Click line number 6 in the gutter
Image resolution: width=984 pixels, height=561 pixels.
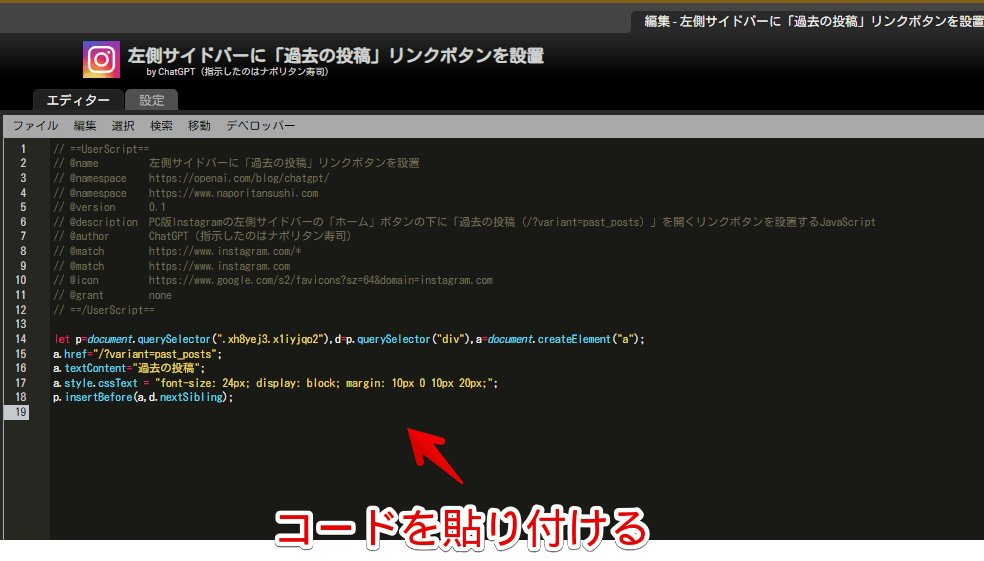click(23, 222)
